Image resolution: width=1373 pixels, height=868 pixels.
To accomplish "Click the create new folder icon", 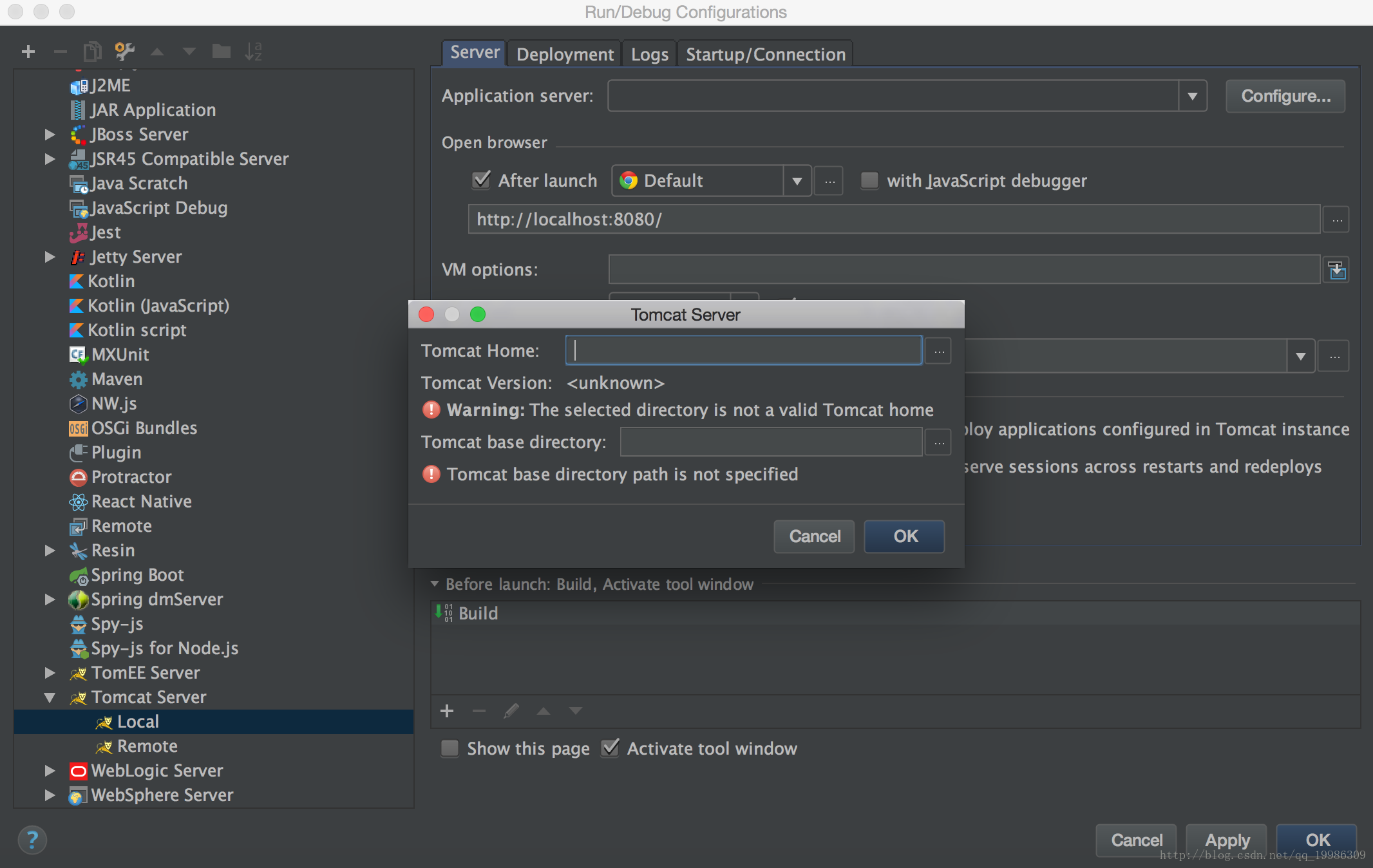I will pyautogui.click(x=221, y=52).
